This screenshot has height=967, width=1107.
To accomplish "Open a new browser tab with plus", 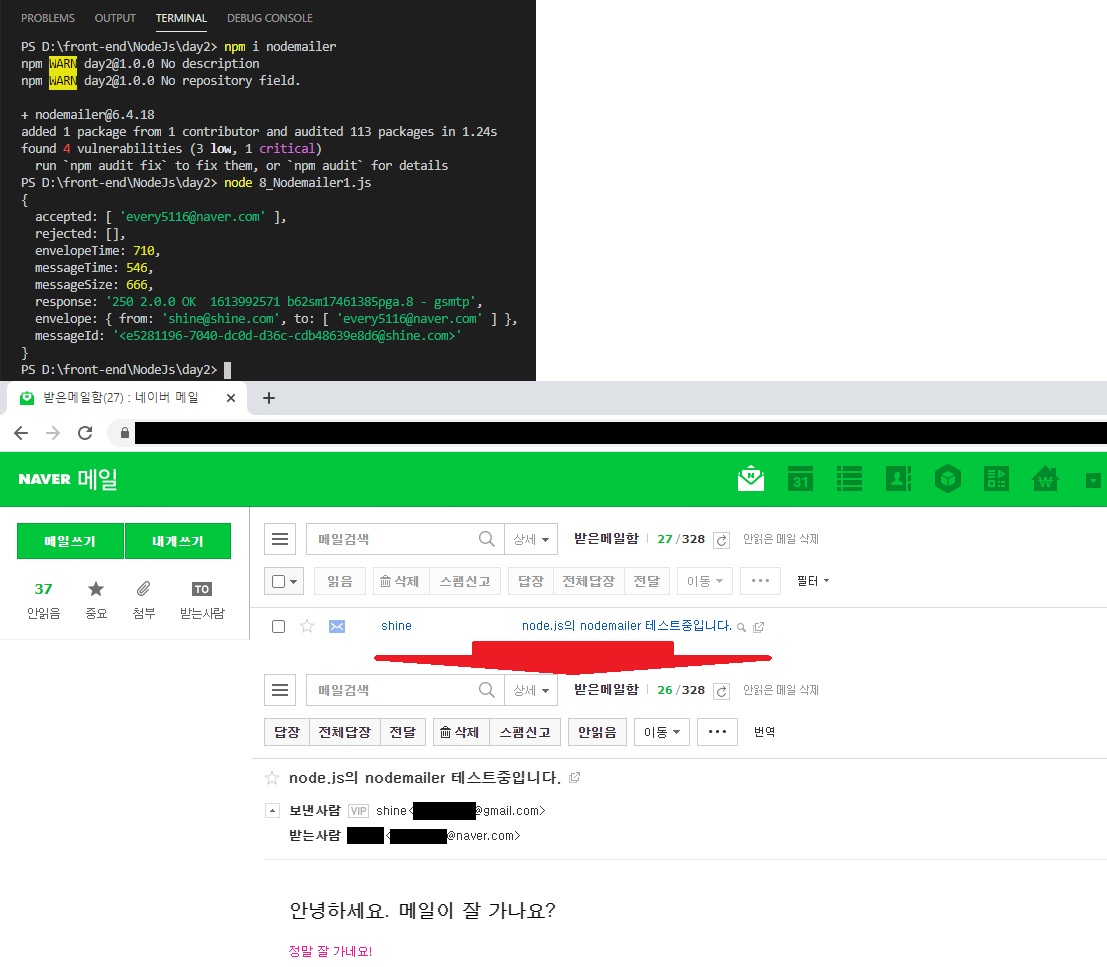I will (x=269, y=398).
